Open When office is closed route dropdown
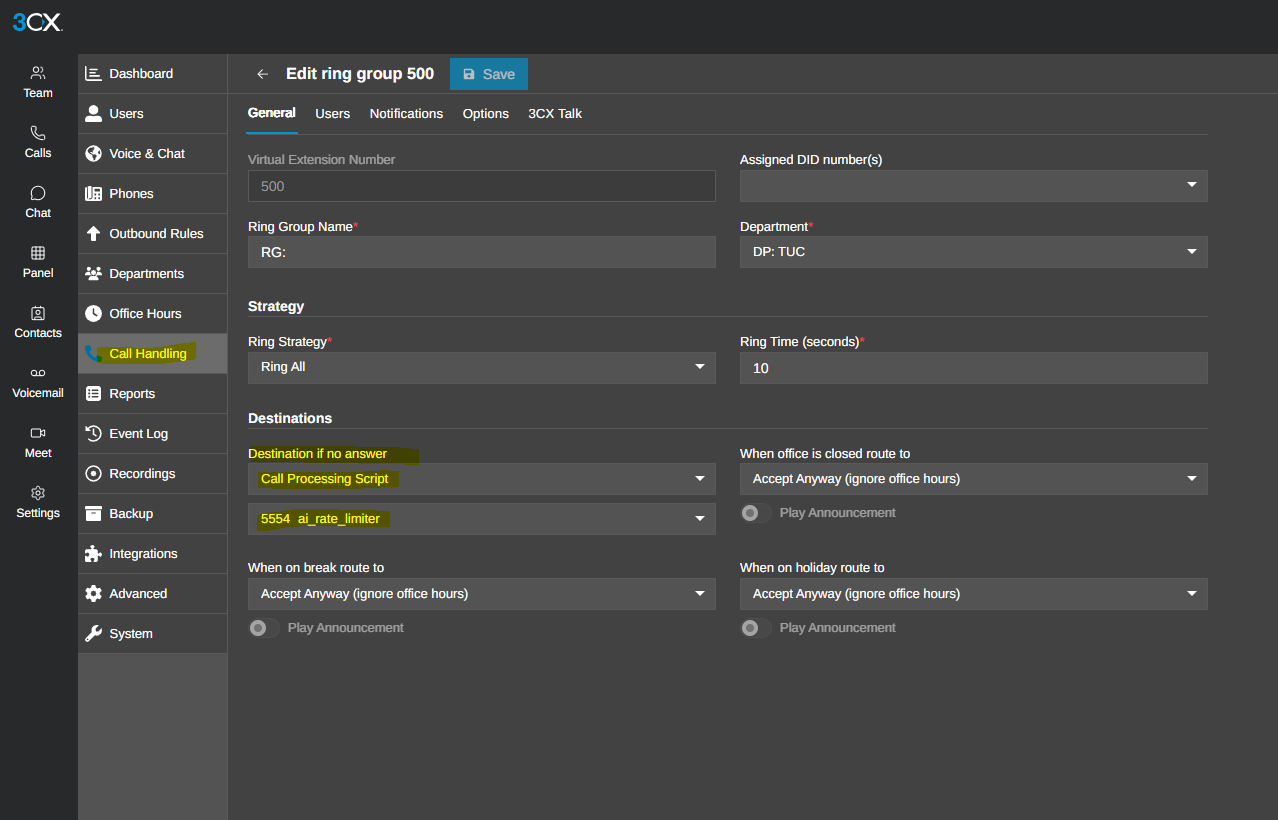This screenshot has height=820, width=1278. click(973, 479)
